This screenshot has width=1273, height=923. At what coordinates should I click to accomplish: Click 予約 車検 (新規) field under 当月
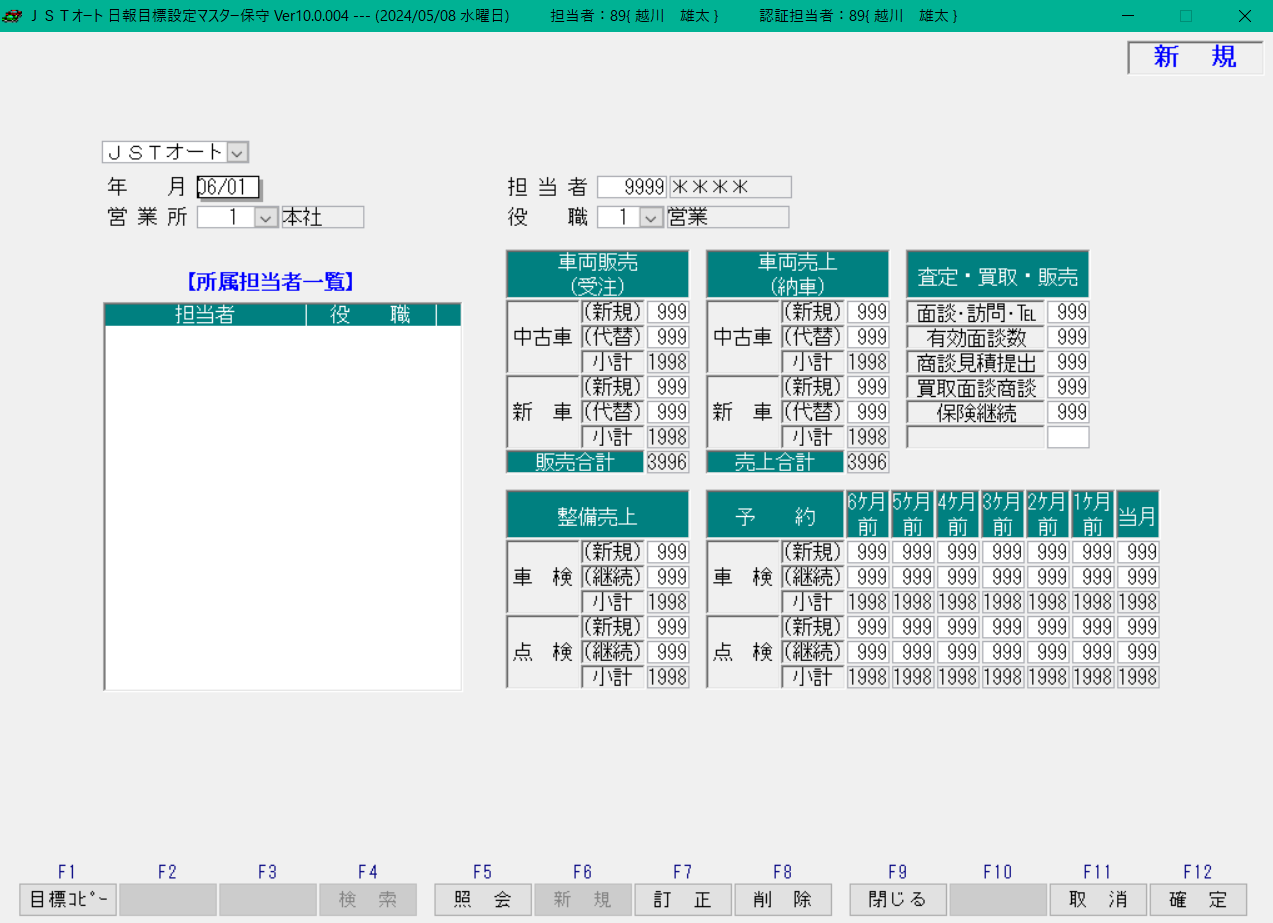point(1138,552)
